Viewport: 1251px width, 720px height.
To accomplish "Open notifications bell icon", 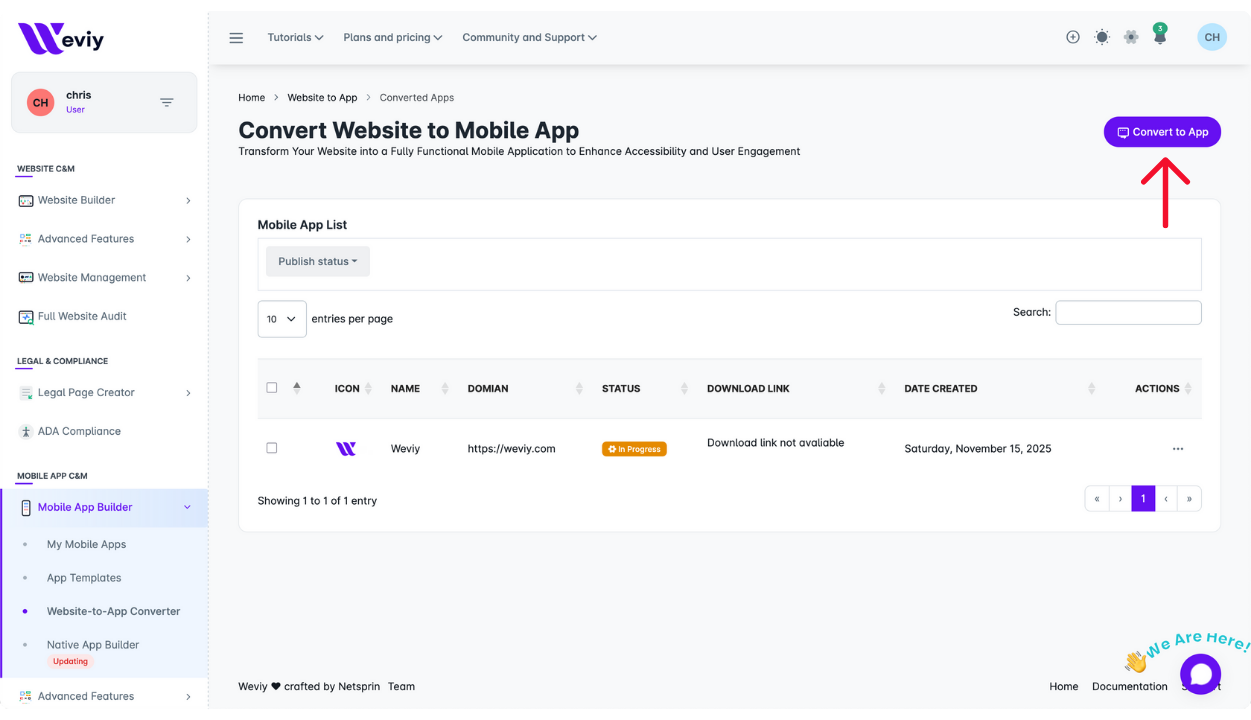I will pos(1159,38).
